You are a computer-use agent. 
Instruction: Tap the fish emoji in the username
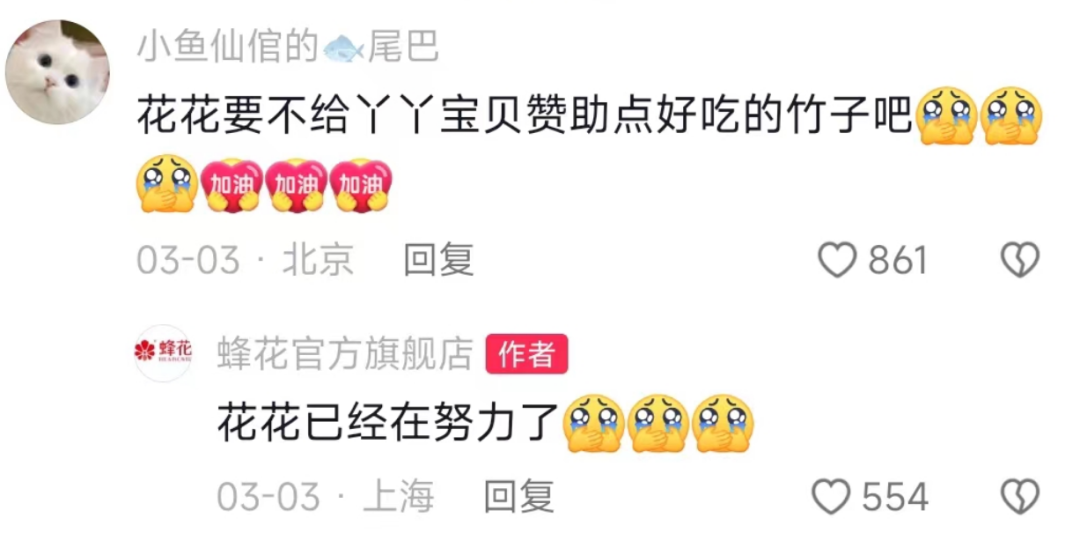tap(343, 50)
